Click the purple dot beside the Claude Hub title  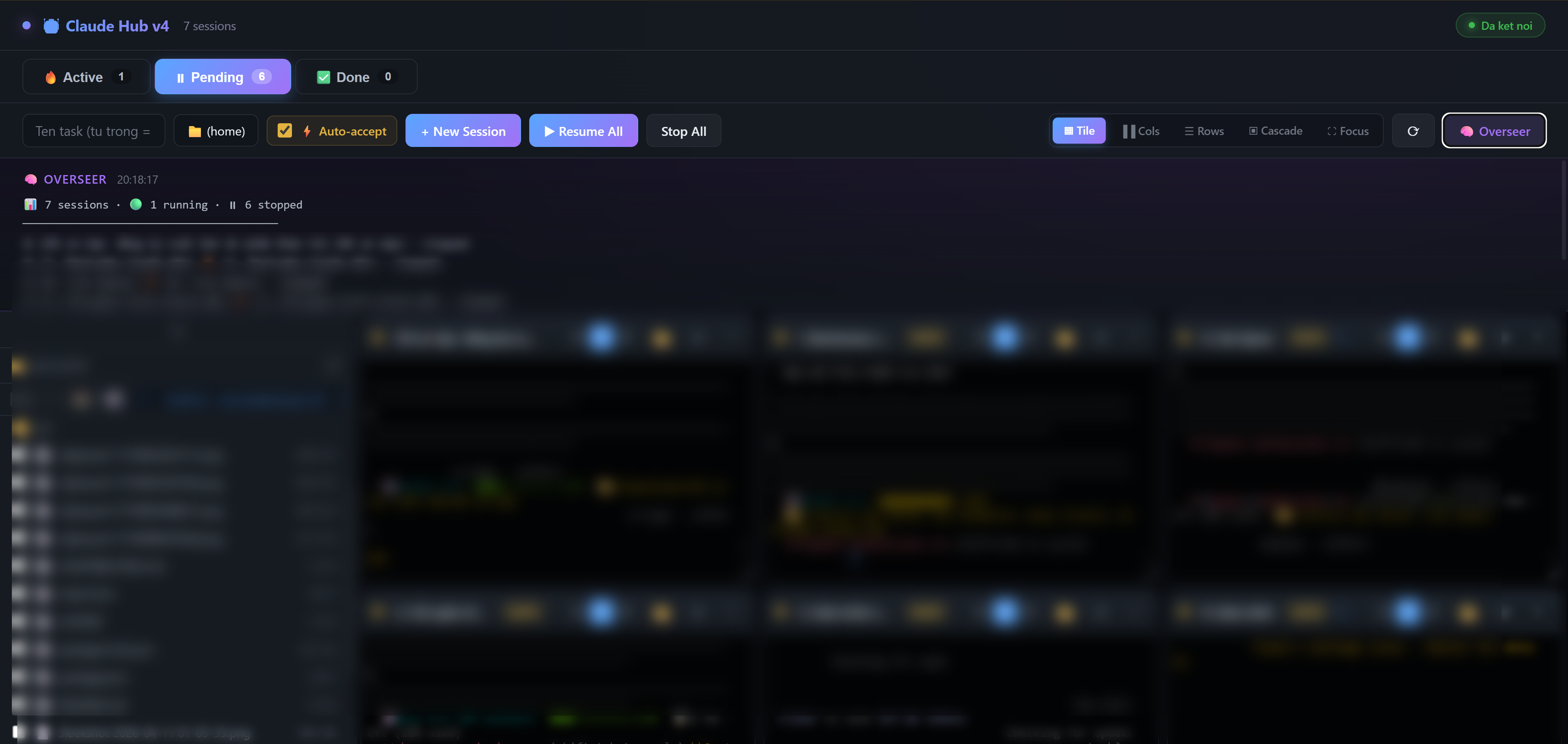26,26
